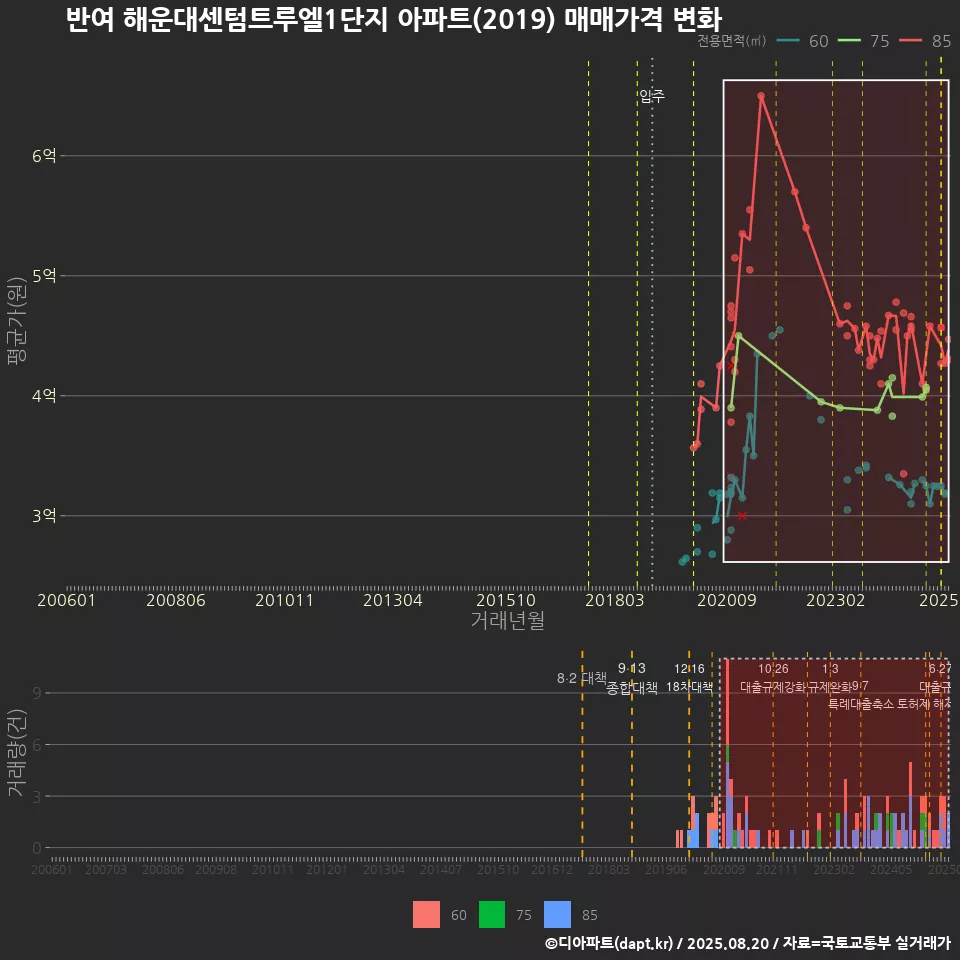Select the green 75 bar legend swatch
Screen dimensions: 960x960
[x=492, y=915]
